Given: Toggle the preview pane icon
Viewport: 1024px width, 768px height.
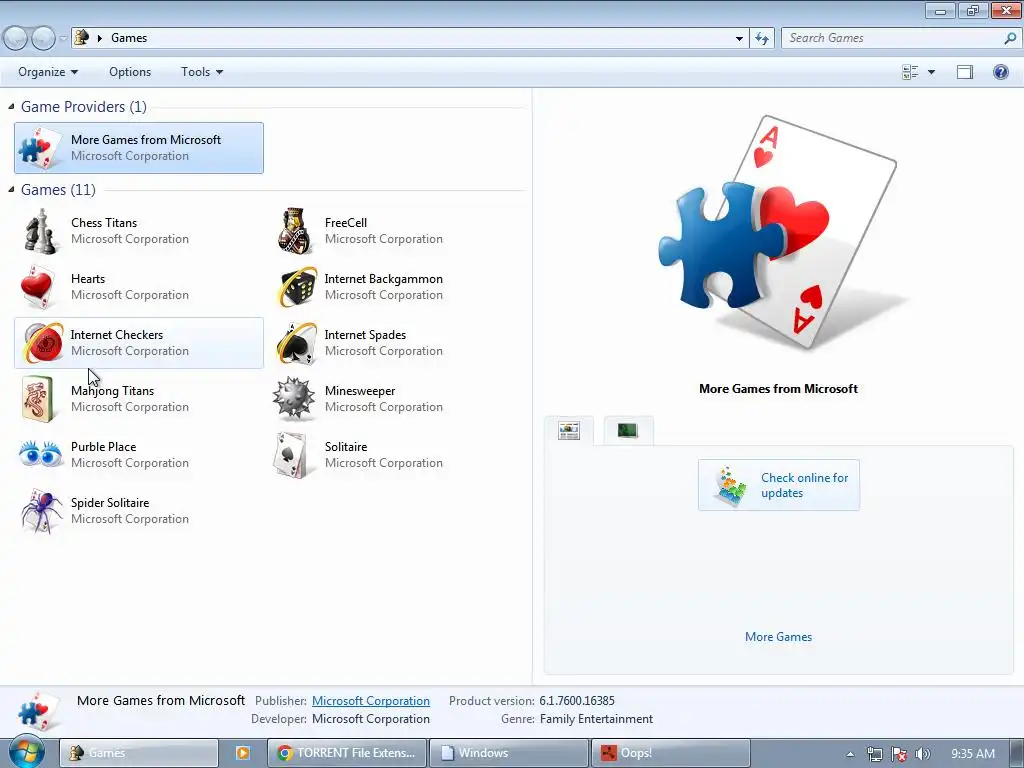Looking at the screenshot, I should pyautogui.click(x=965, y=72).
